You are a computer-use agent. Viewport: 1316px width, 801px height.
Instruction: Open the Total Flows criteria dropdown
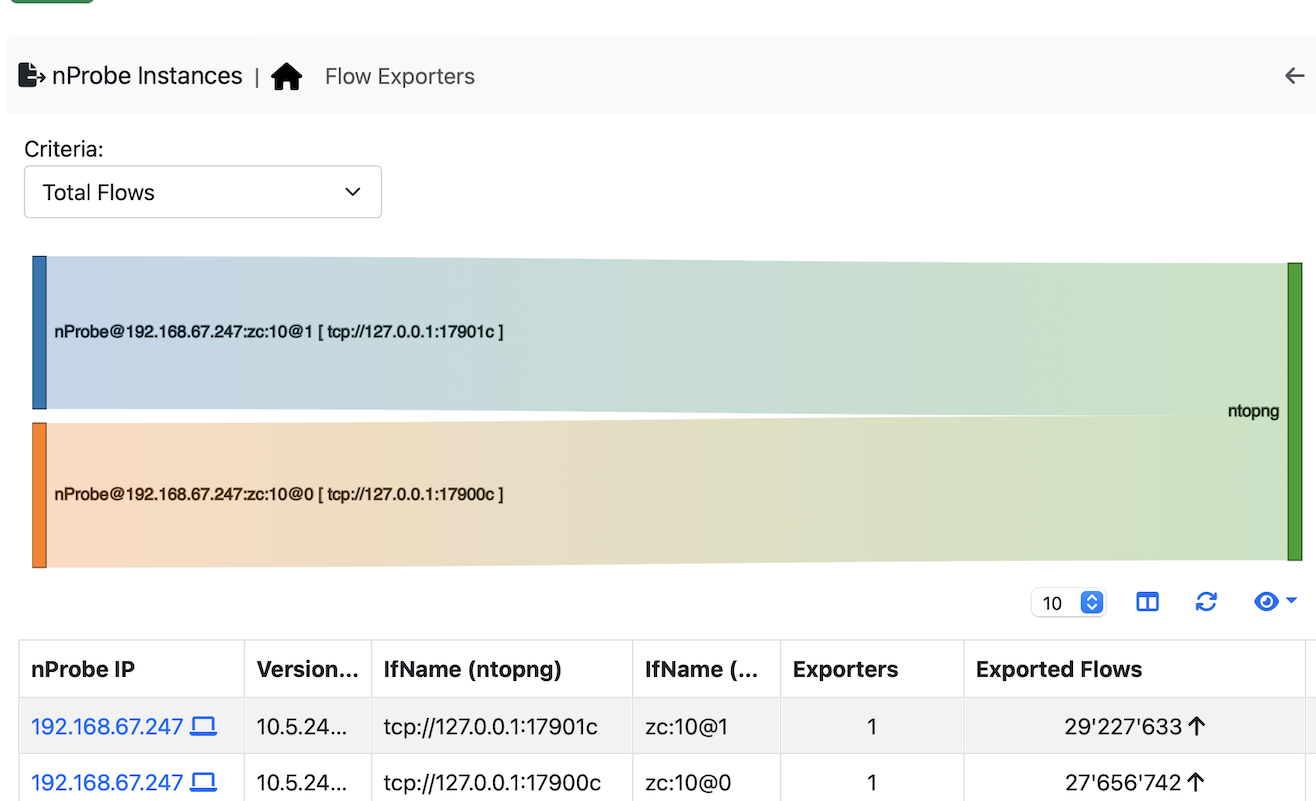coord(203,192)
